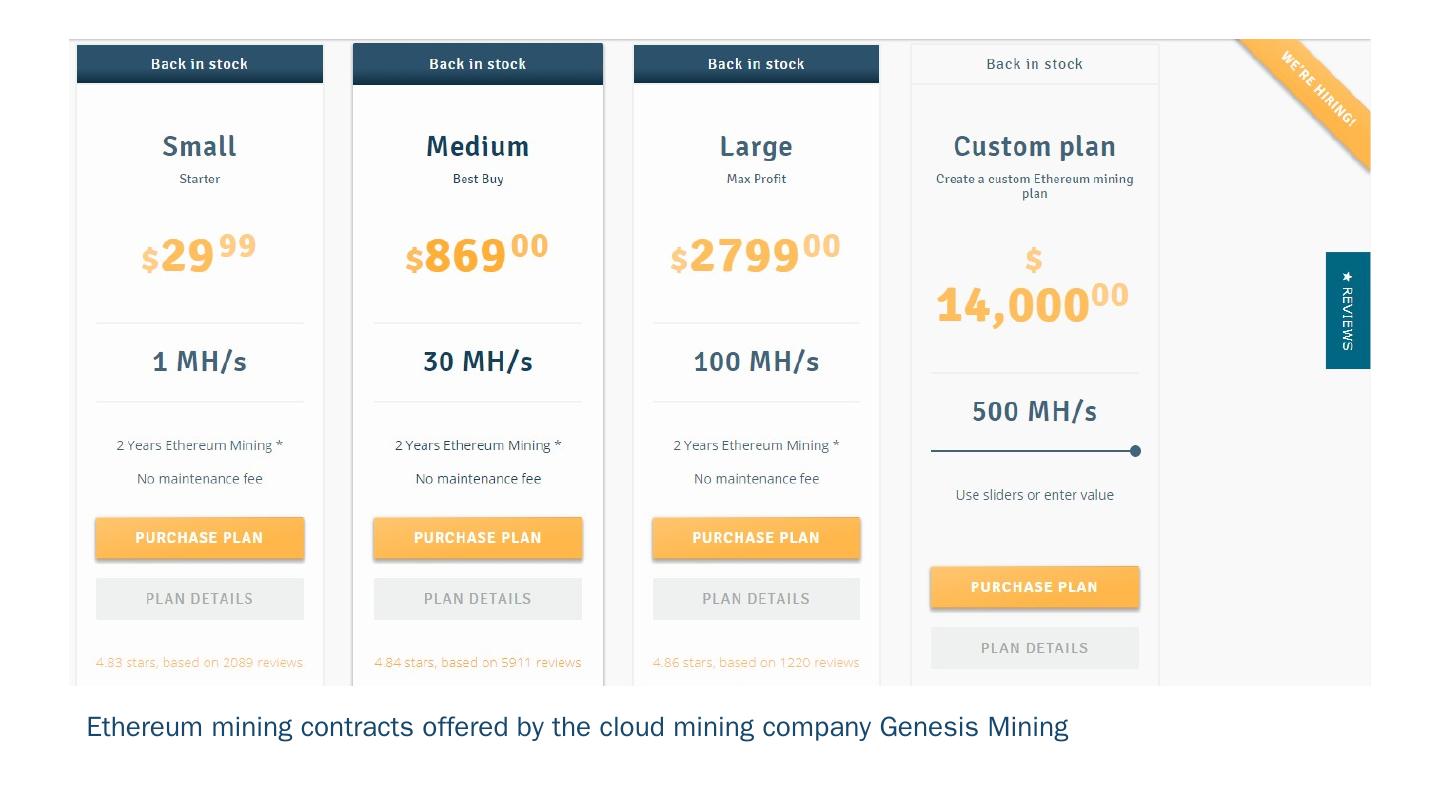The width and height of the screenshot is (1440, 810).
Task: Purchase the Medium plan
Action: point(477,538)
